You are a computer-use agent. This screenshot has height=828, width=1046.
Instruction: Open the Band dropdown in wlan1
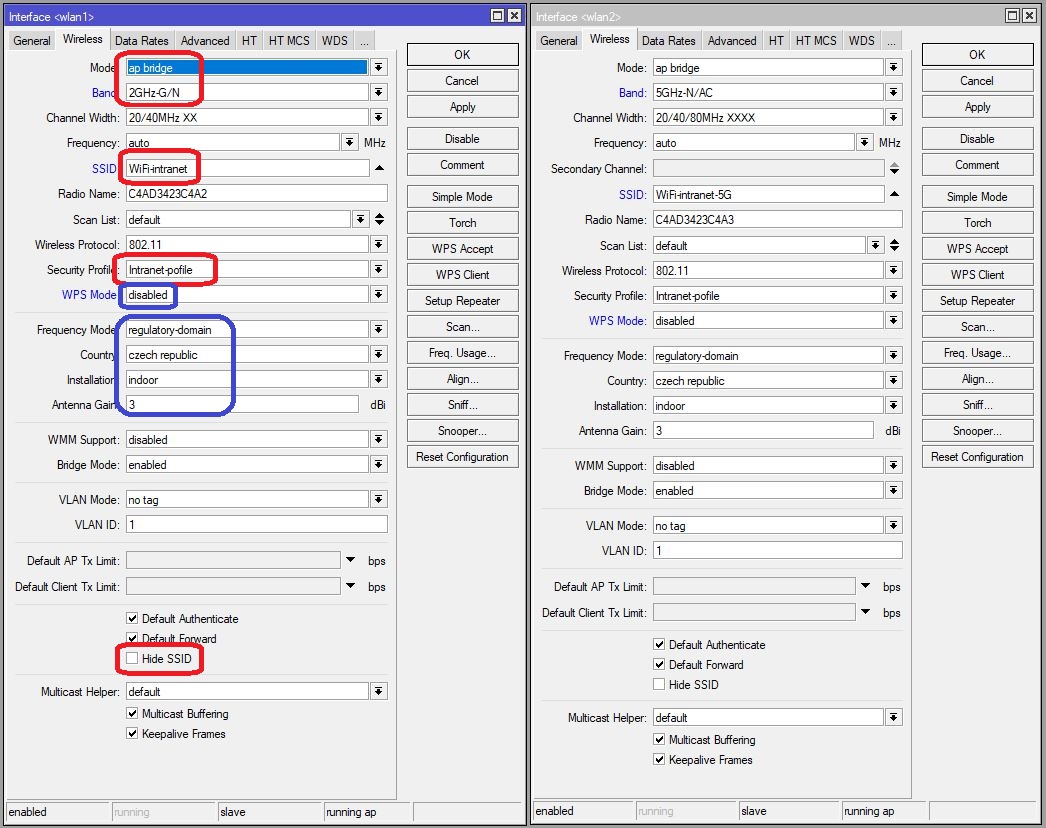[379, 92]
